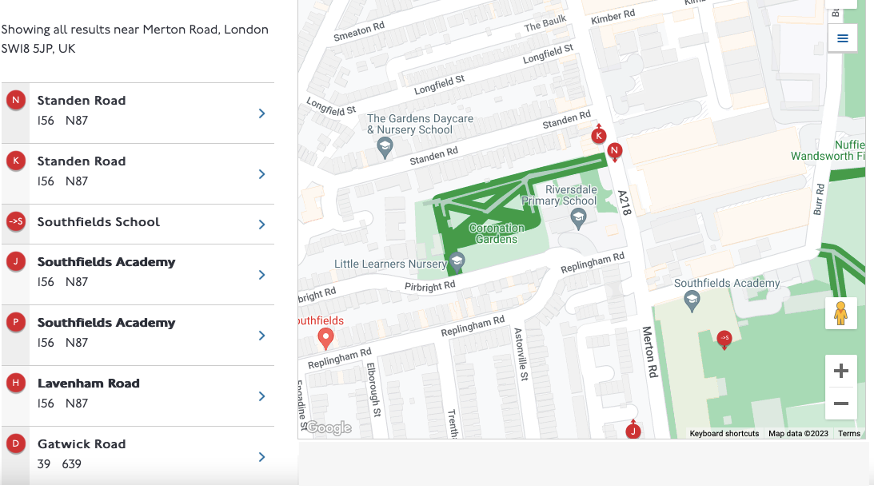Select Standen Road stop K in the list
The image size is (874, 486).
[x=82, y=161]
